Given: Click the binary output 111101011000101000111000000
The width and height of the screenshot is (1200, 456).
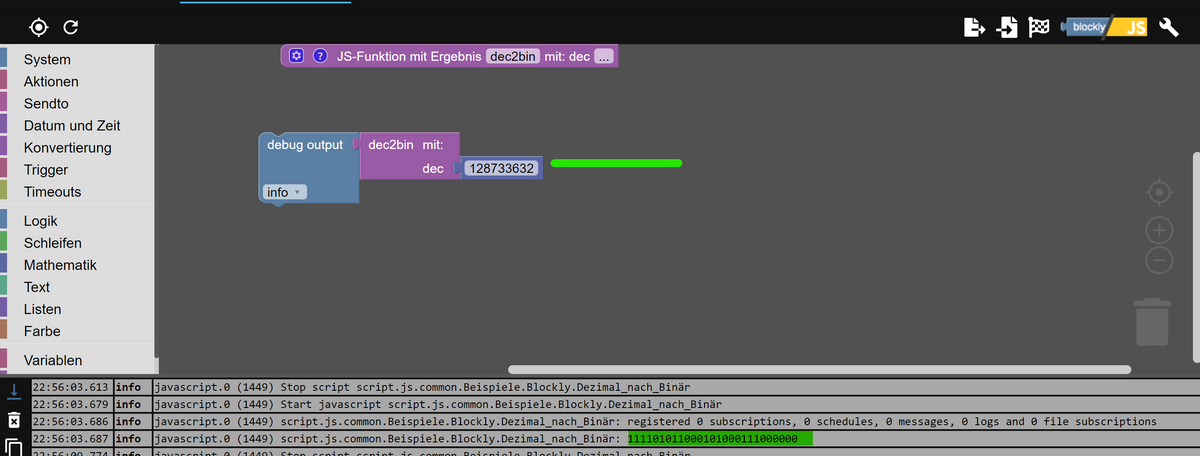Looking at the screenshot, I should [x=712, y=438].
